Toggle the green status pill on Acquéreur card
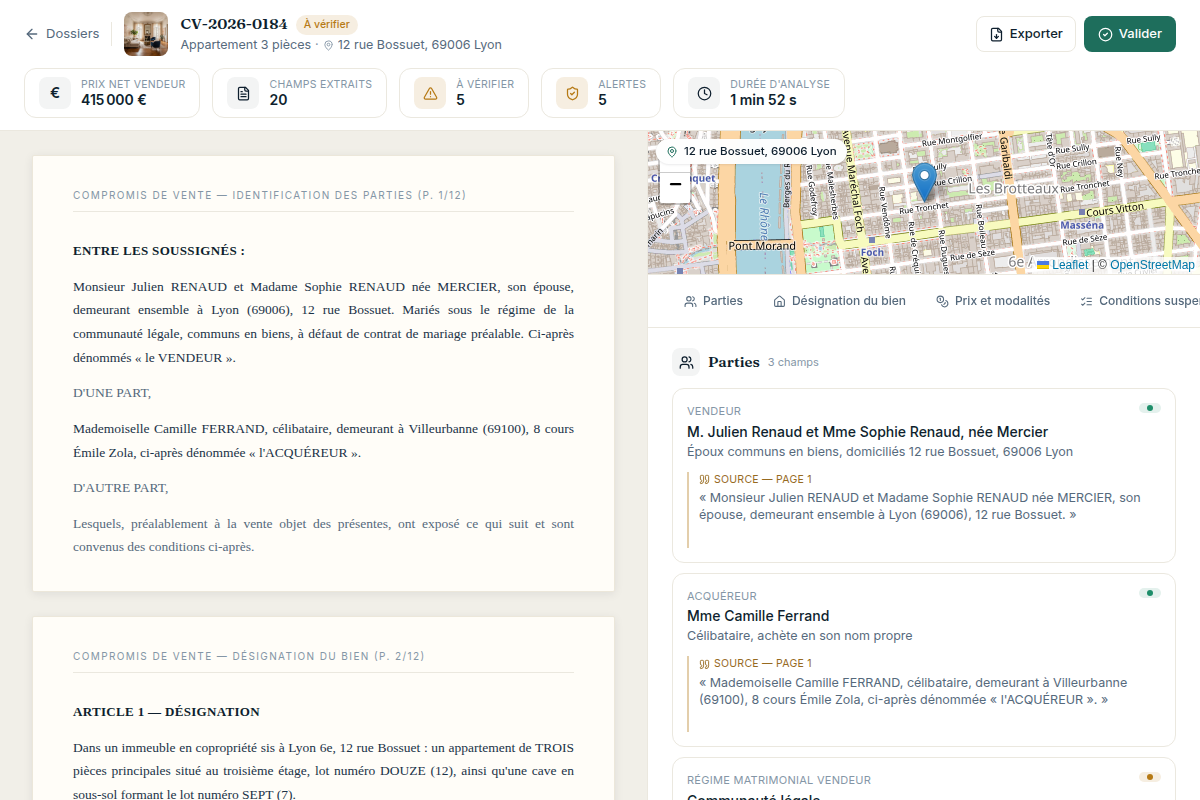1200x800 pixels. (1150, 593)
